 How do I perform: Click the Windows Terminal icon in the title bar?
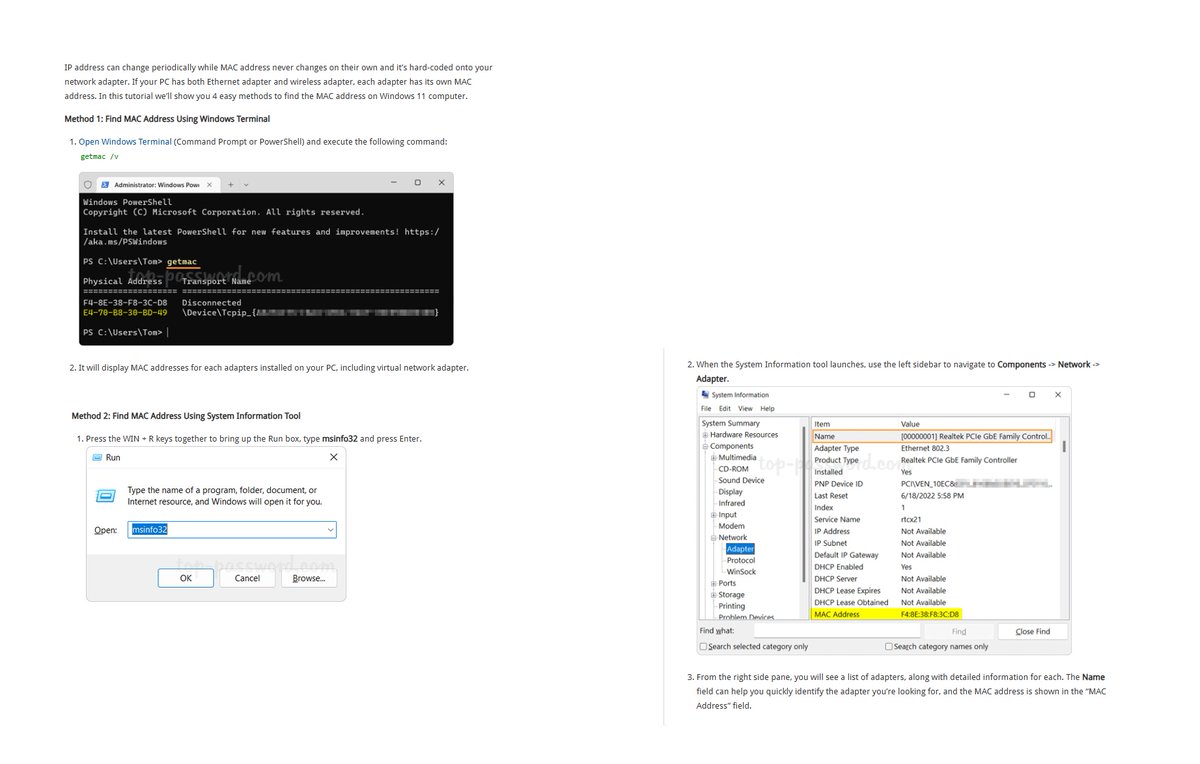pyautogui.click(x=88, y=183)
